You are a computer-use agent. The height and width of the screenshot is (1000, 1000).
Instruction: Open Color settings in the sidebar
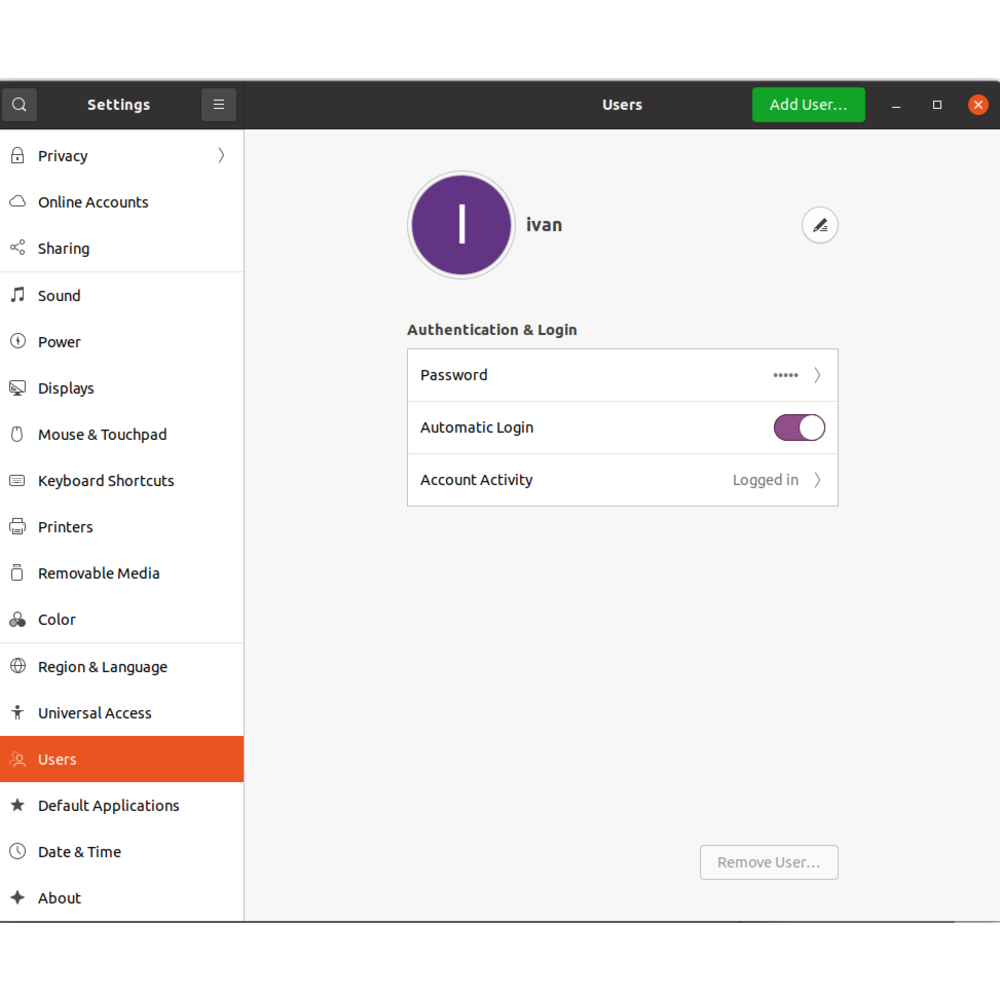coord(57,620)
